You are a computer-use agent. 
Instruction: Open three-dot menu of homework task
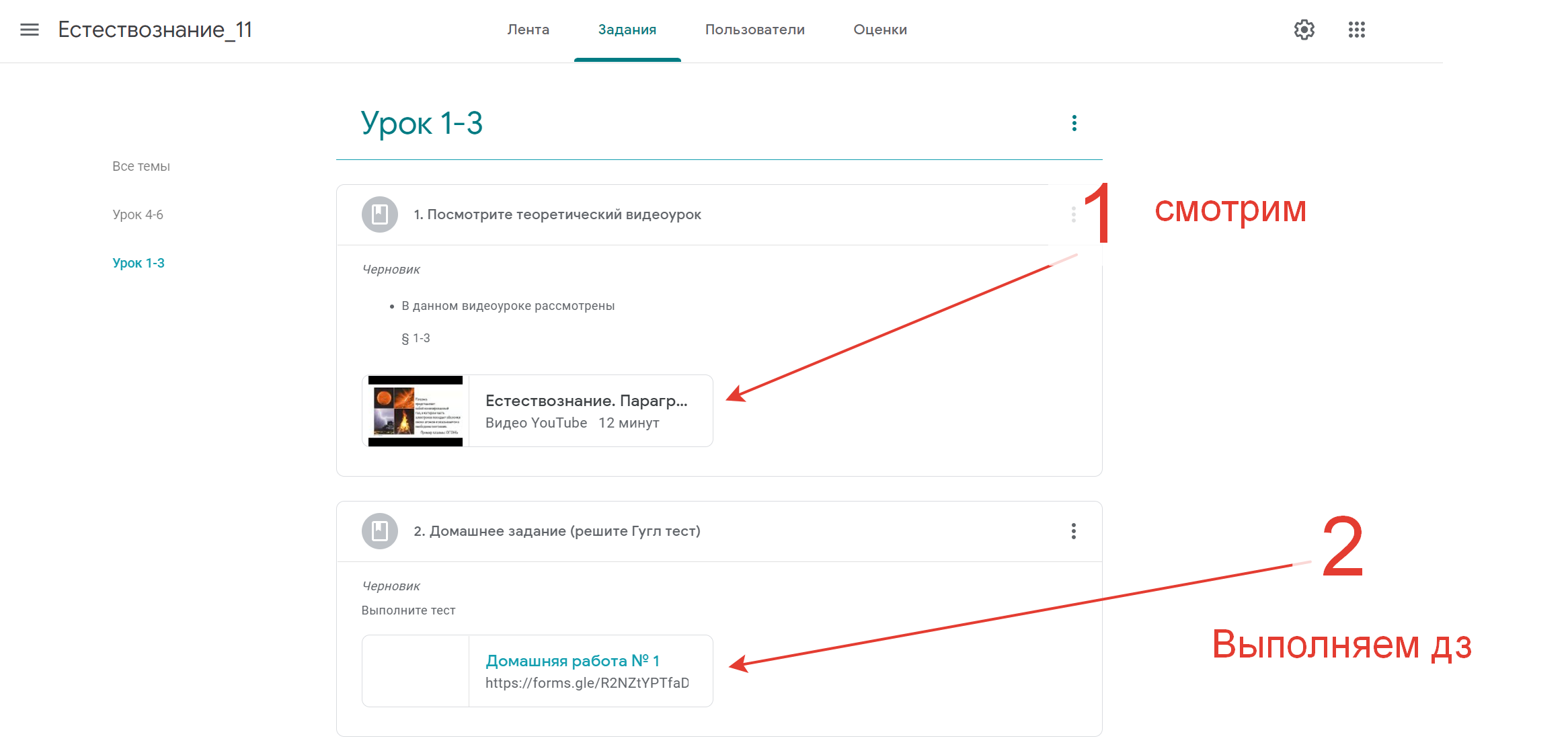tap(1073, 531)
